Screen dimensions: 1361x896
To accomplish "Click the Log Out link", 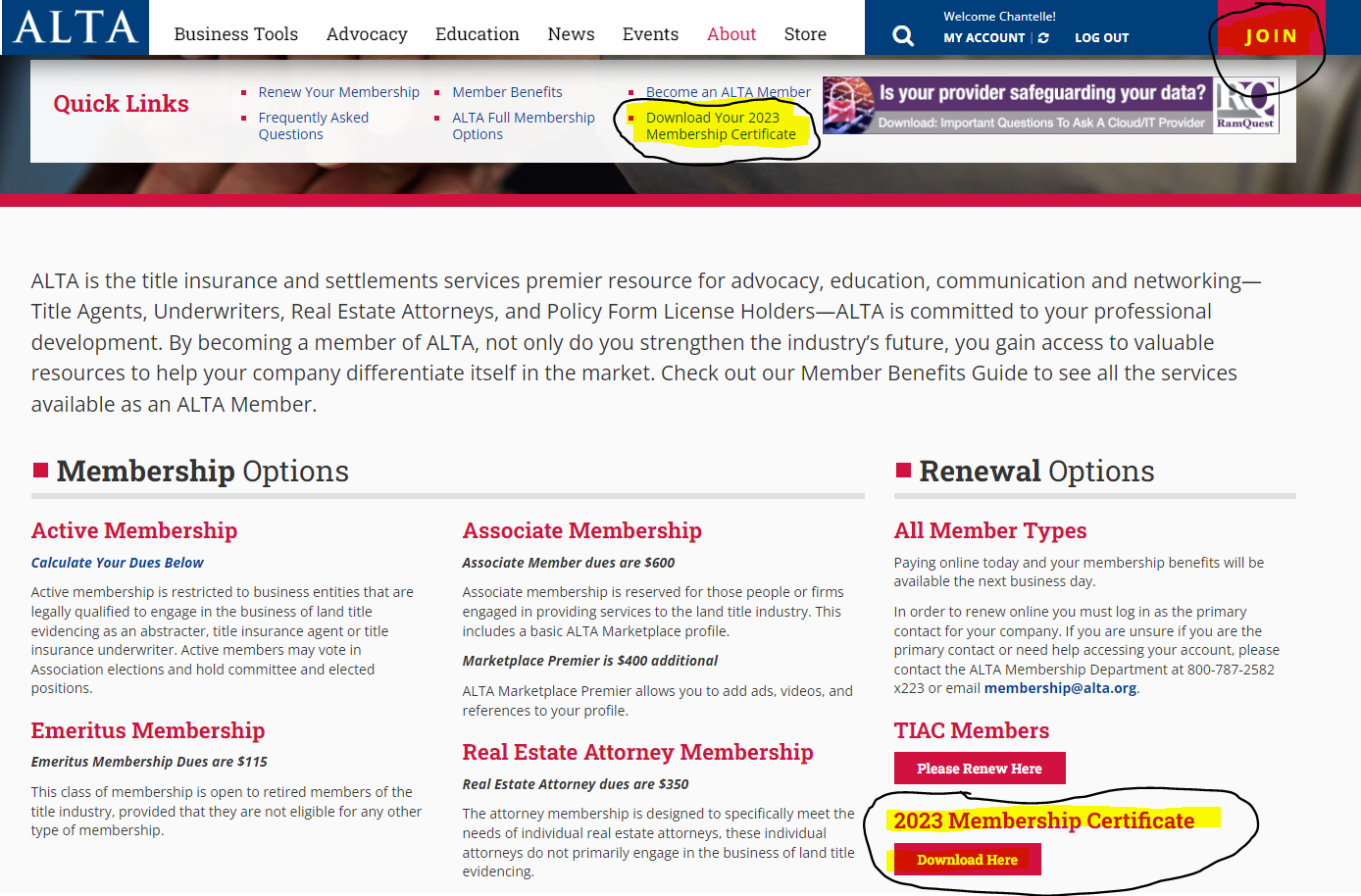I will click(x=1102, y=38).
